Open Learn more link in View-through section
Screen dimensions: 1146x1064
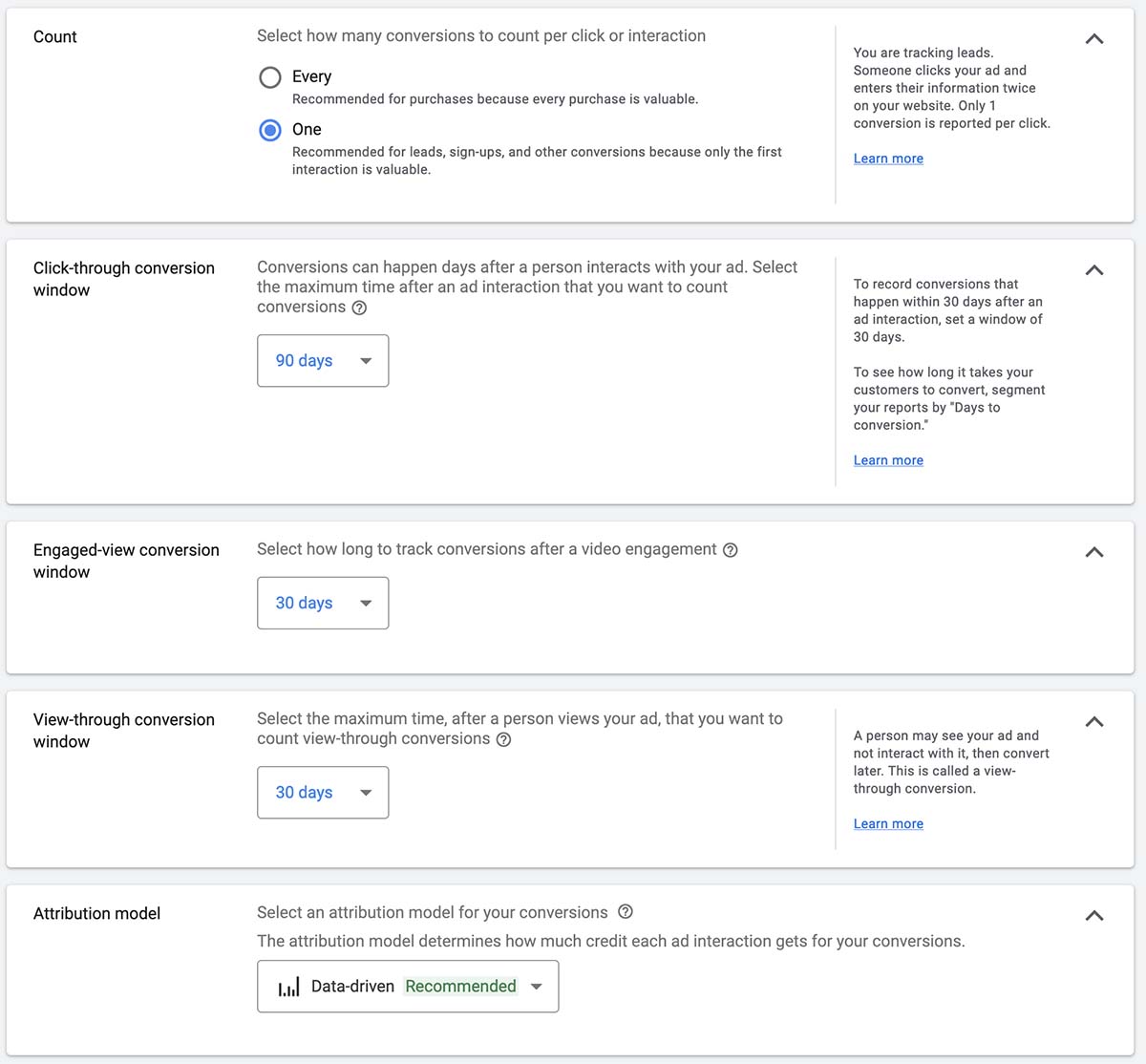pos(888,824)
